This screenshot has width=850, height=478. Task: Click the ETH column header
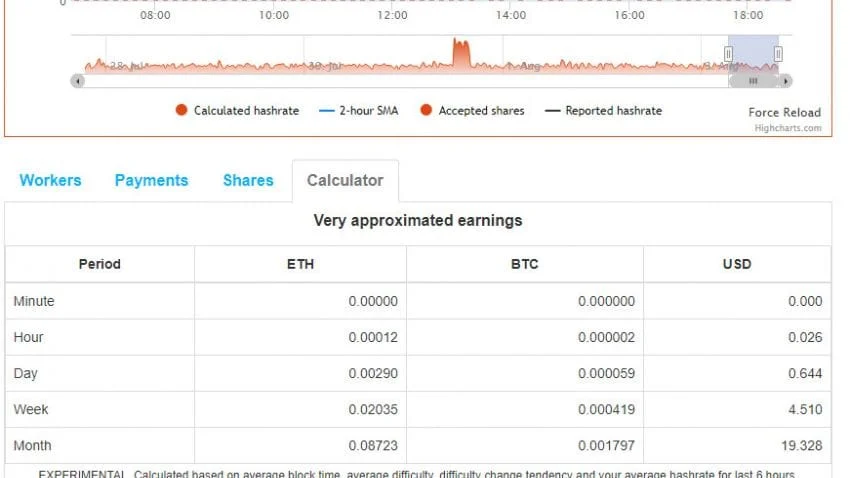point(300,264)
